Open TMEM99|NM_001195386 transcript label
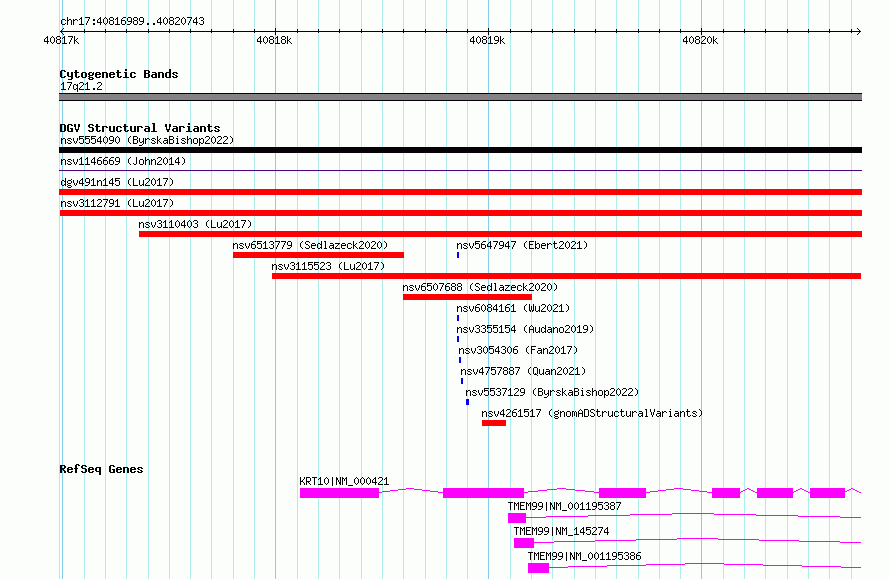The image size is (890, 579). pyautogui.click(x=585, y=556)
